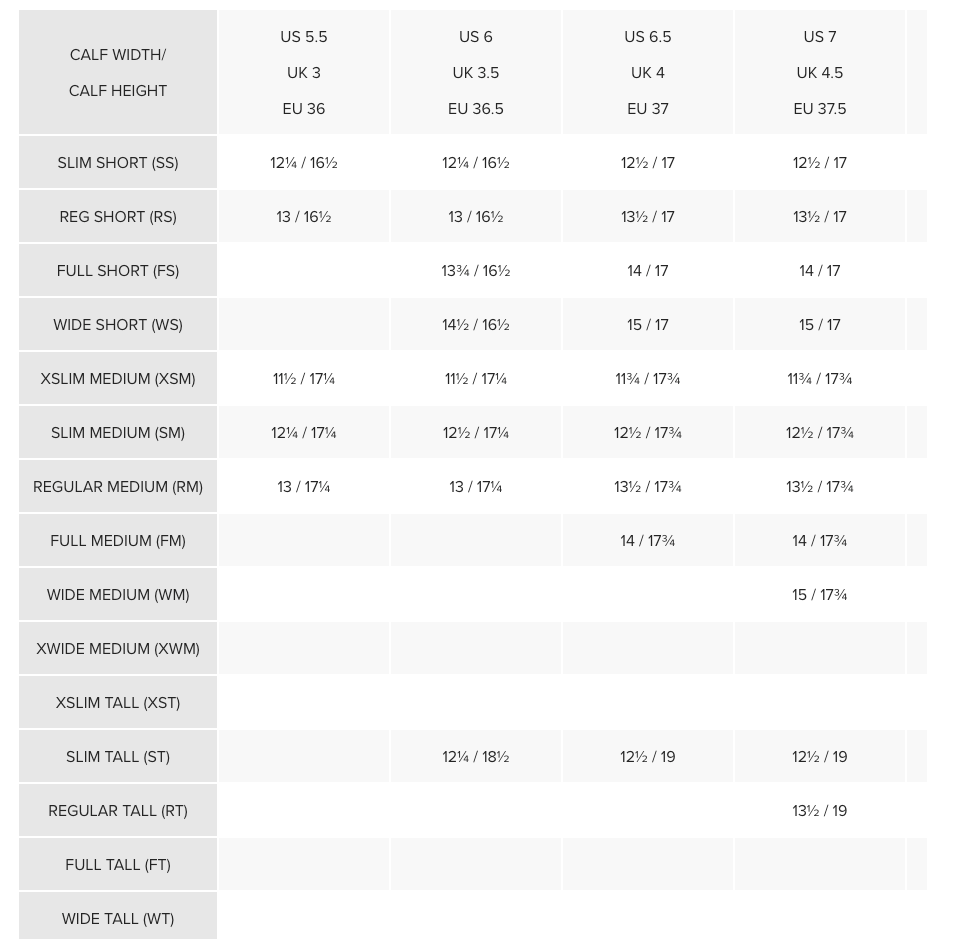Click the US 5.5 size column header
The height and width of the screenshot is (939, 965).
(x=304, y=73)
